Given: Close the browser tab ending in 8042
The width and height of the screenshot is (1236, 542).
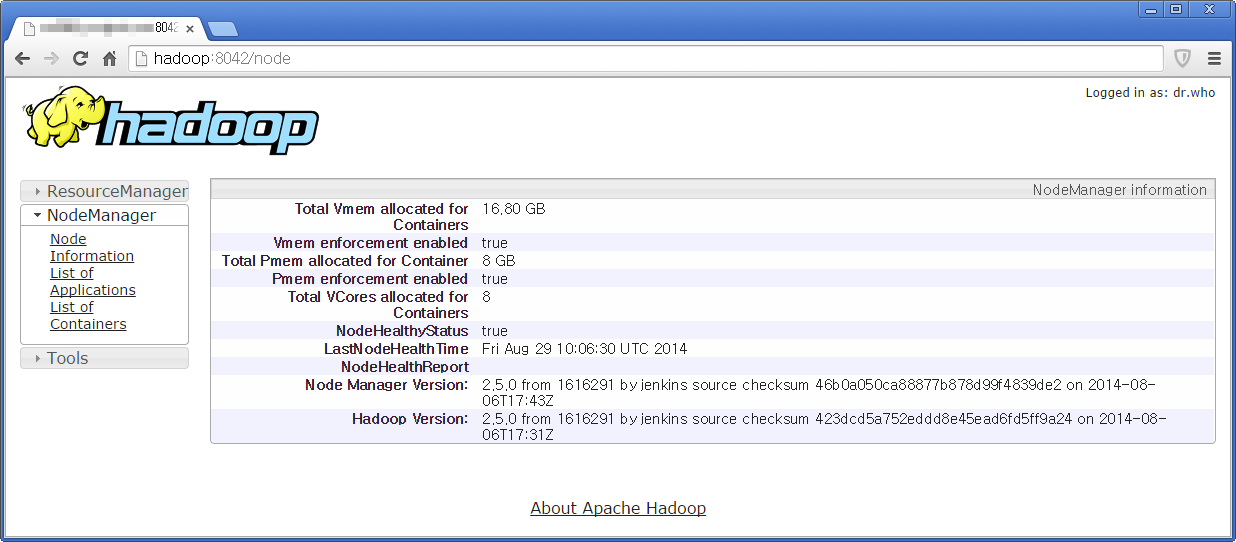Looking at the screenshot, I should [190, 29].
